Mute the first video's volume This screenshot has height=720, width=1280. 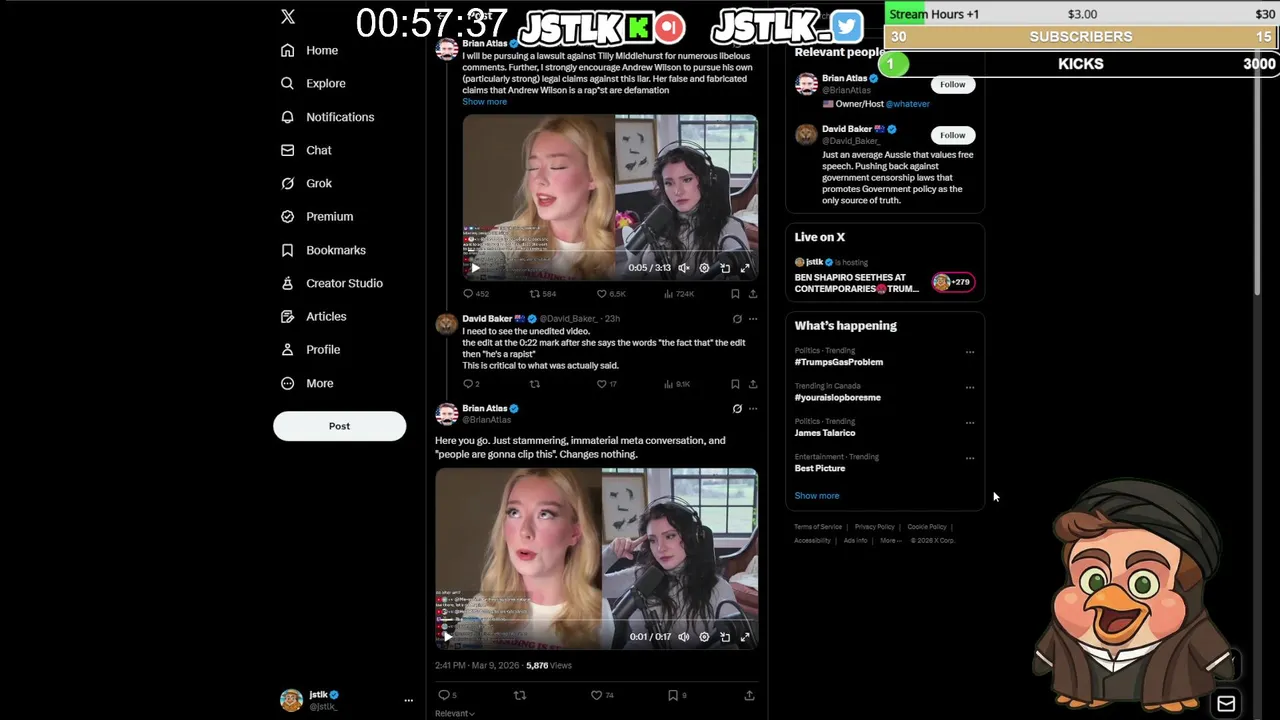tap(684, 268)
